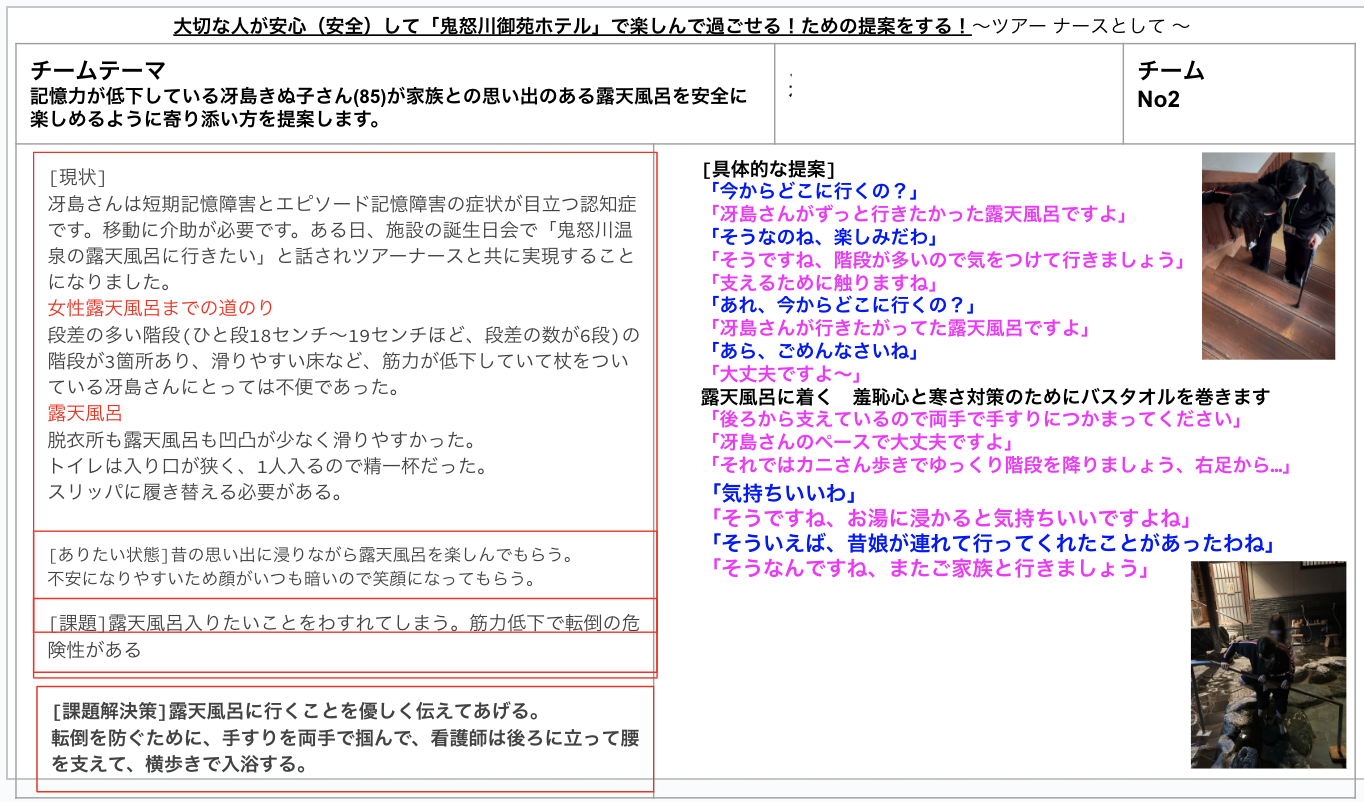Open the staircase photo at top right
Screen dimensions: 1364x802
tap(1267, 256)
